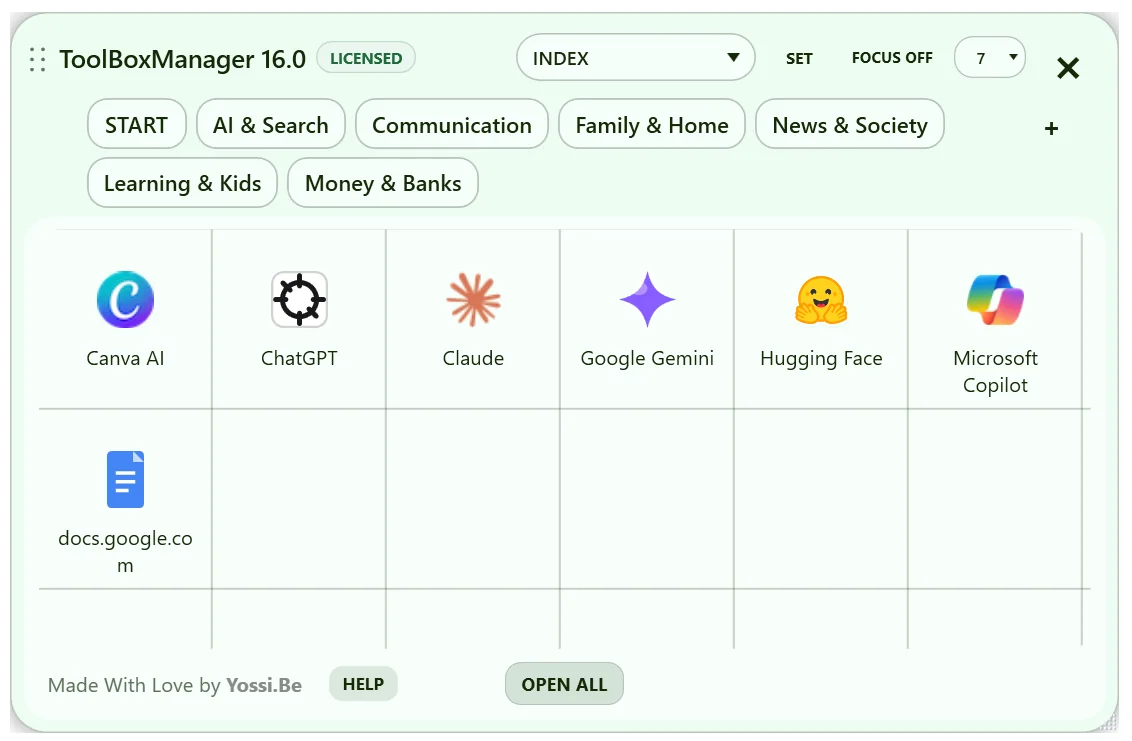Viewport: 1132px width, 741px height.
Task: Launch the Microsoft Copilot icon
Action: point(996,300)
